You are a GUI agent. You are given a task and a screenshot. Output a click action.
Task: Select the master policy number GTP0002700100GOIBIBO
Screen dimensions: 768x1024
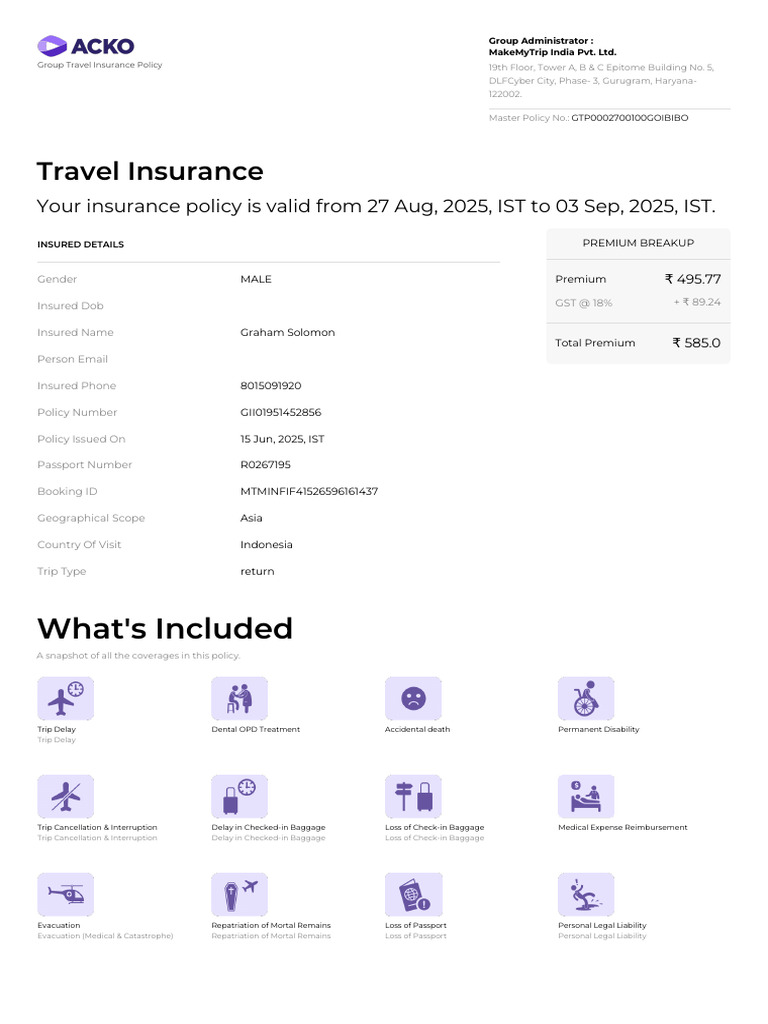(x=630, y=118)
